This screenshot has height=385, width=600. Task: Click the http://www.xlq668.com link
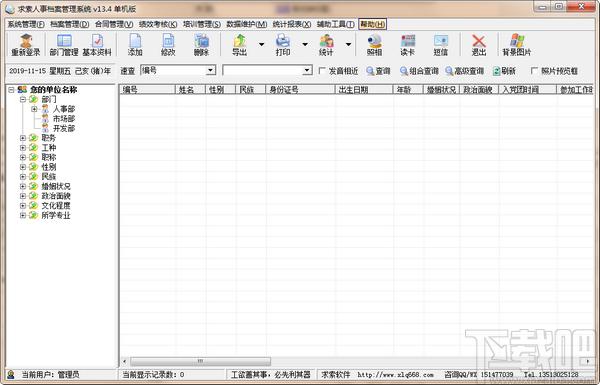pos(395,375)
